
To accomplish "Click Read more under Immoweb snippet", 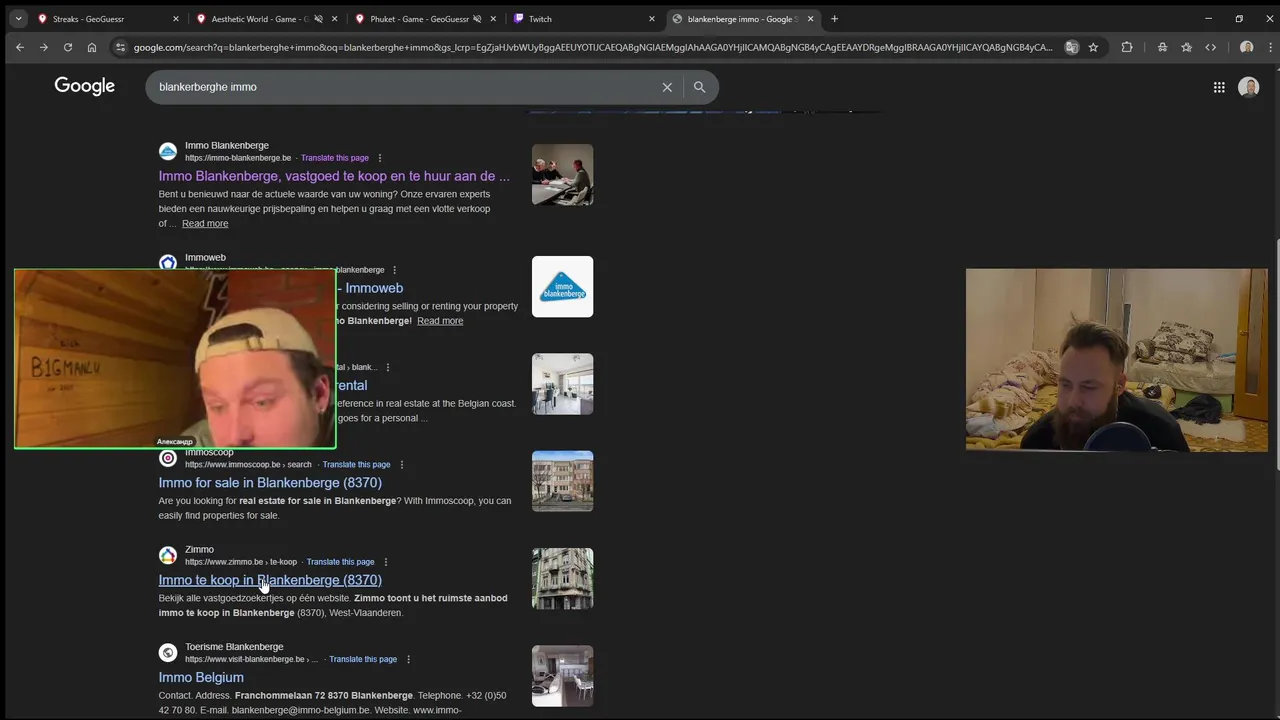I will click(440, 321).
